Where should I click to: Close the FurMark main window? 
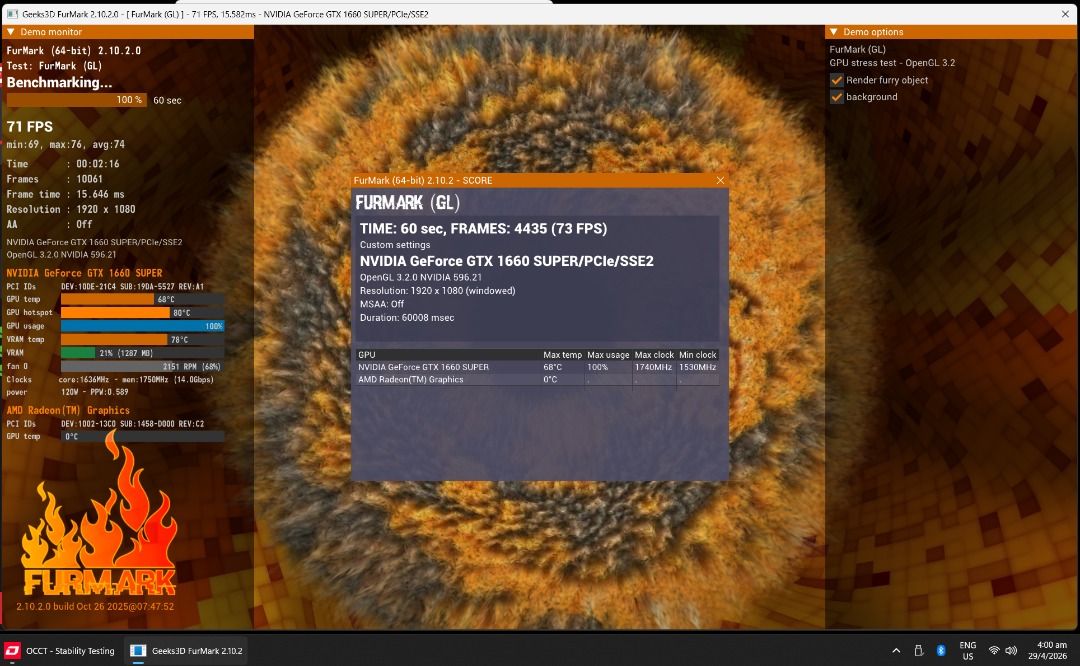click(x=1065, y=14)
